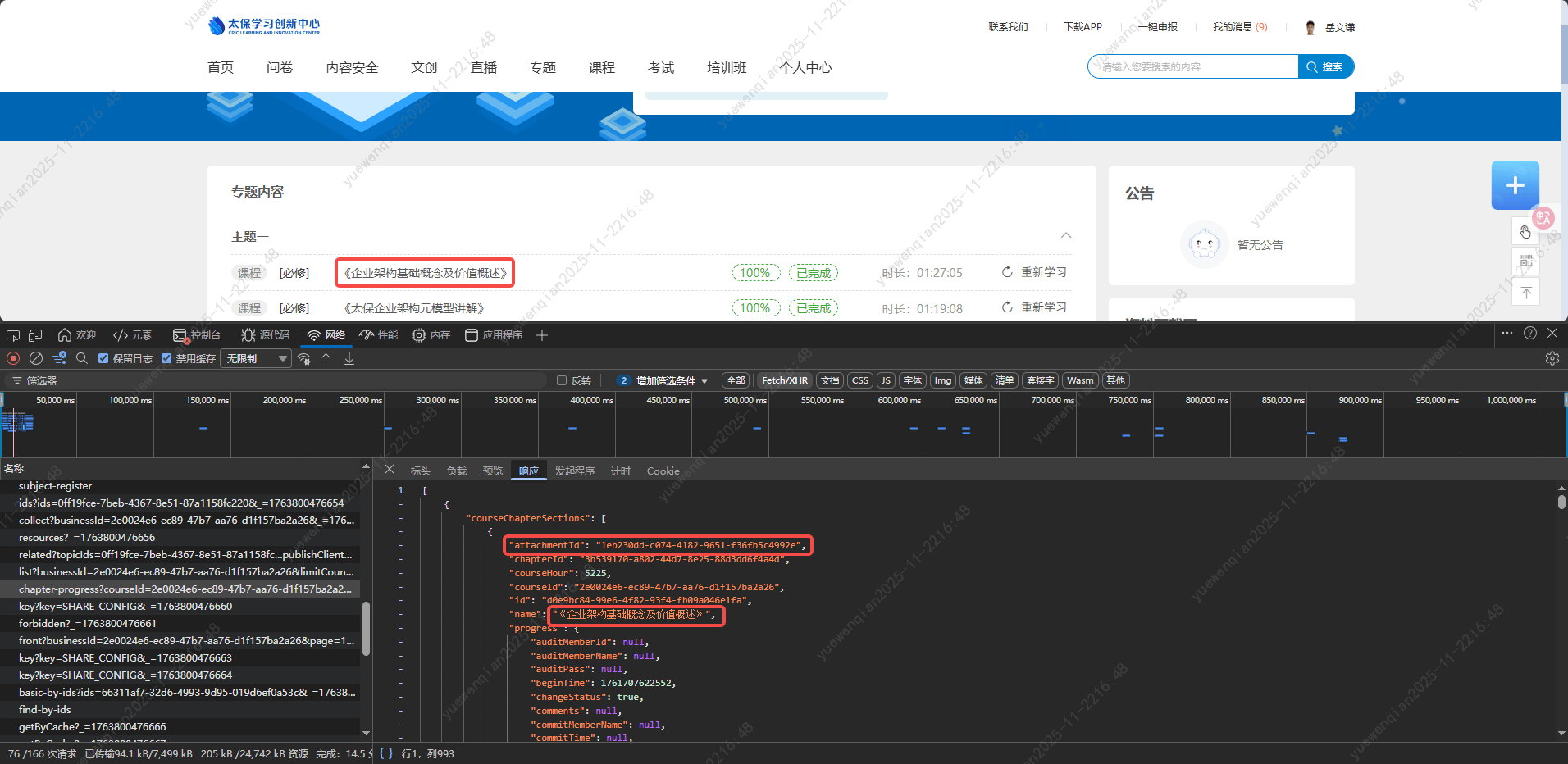Select the inspect element tool
Viewport: 1568px width, 764px height.
click(x=12, y=335)
